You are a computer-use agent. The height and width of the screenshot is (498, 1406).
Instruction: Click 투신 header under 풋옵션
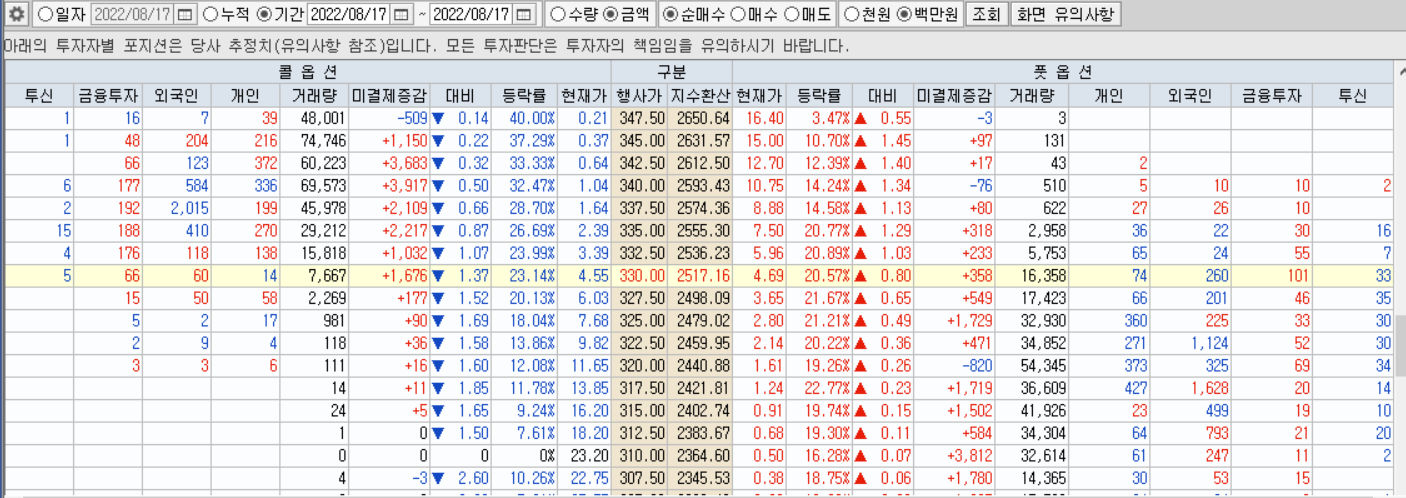tap(1352, 96)
